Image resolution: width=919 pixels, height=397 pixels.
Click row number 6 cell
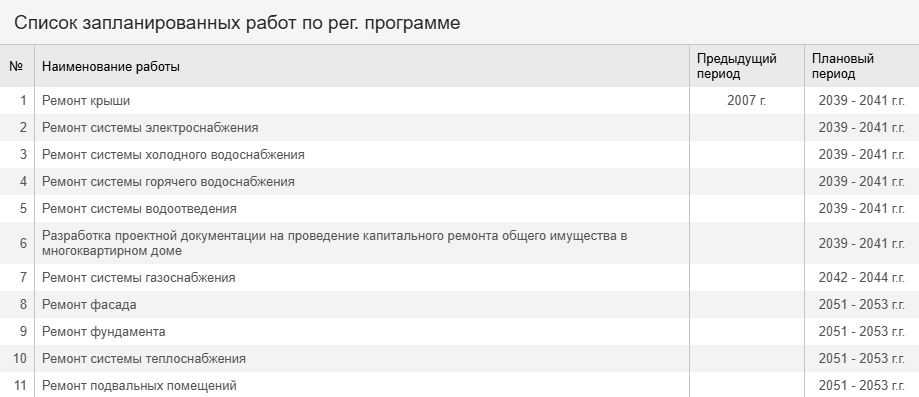pyautogui.click(x=17, y=243)
